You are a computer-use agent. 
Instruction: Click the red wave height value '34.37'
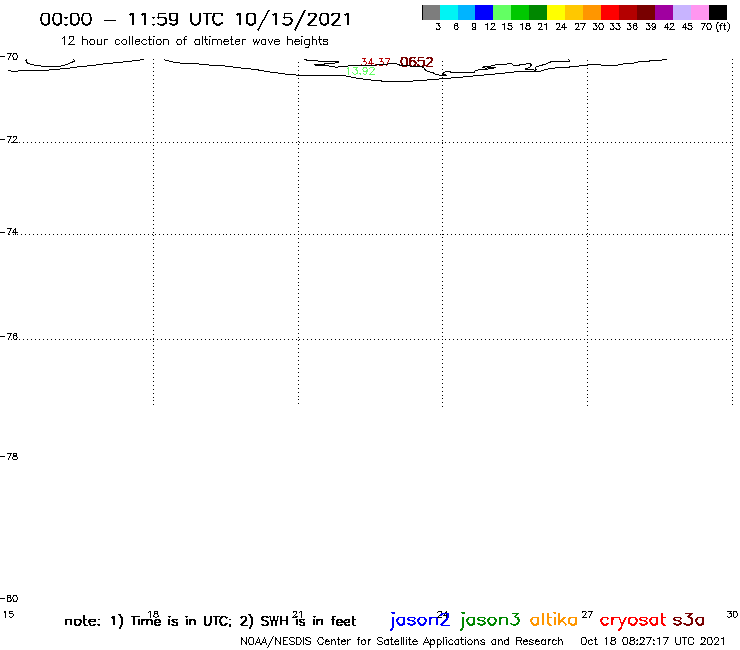click(x=375, y=62)
